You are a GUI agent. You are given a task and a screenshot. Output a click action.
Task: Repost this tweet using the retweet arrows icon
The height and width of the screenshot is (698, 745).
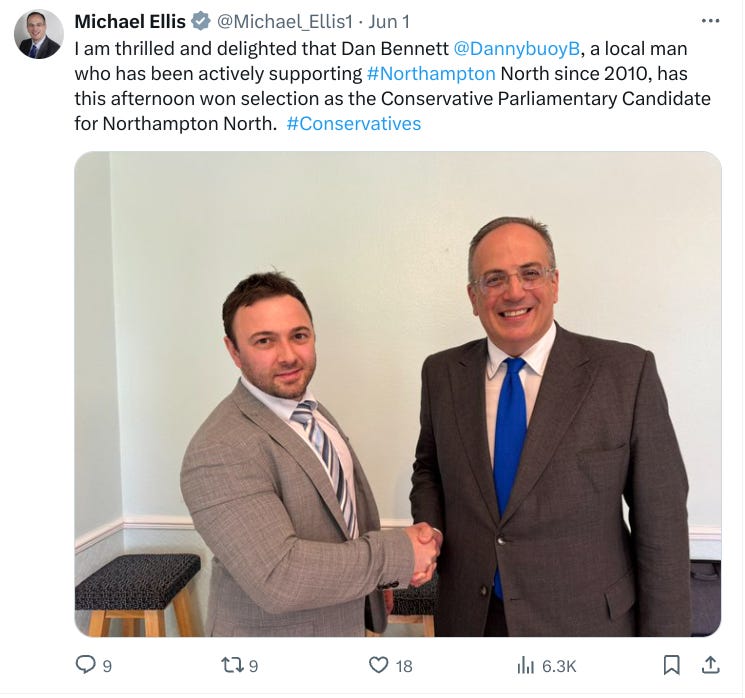[232, 665]
